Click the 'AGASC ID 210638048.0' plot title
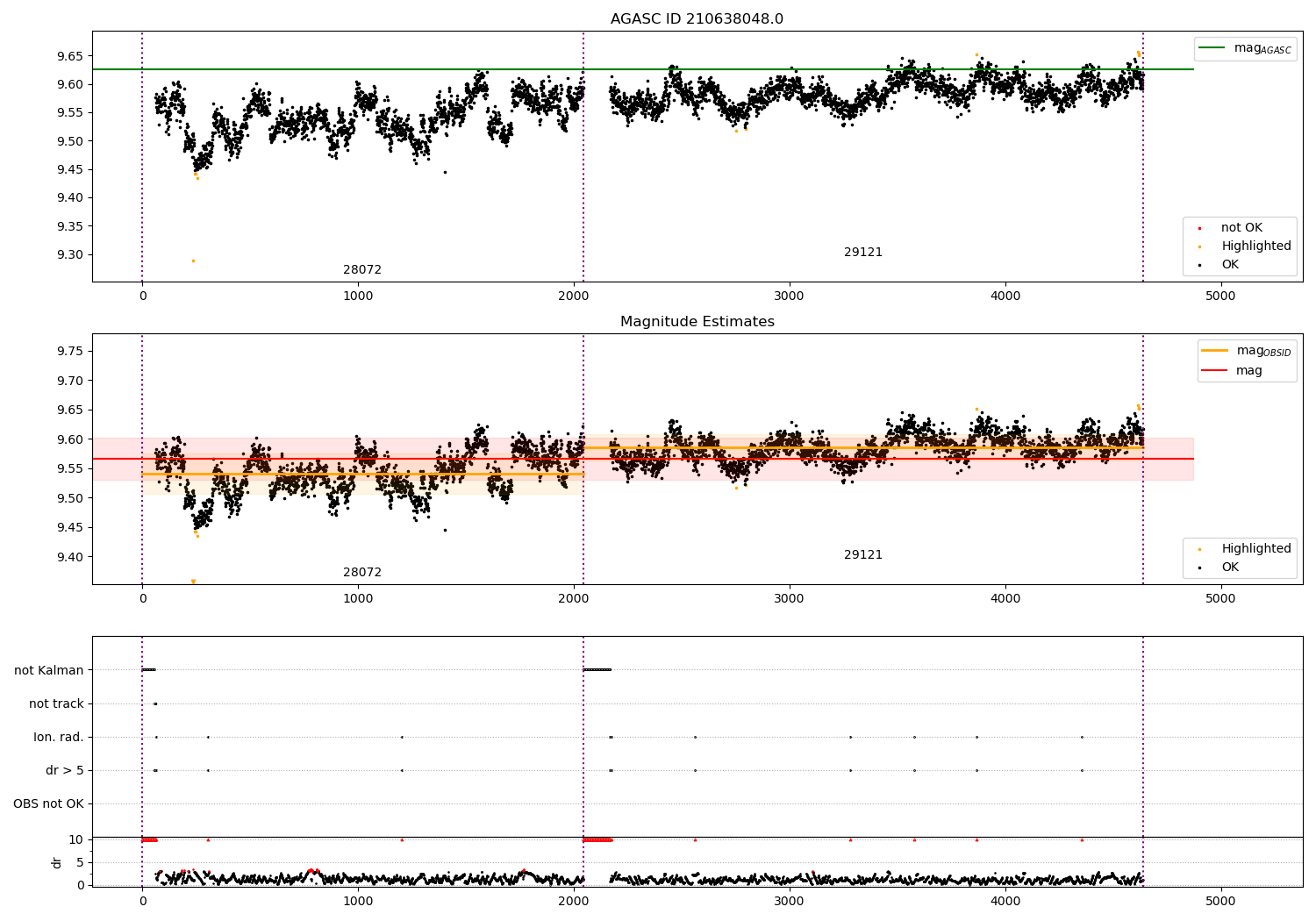Viewport: 1316px width, 921px height. coord(697,19)
